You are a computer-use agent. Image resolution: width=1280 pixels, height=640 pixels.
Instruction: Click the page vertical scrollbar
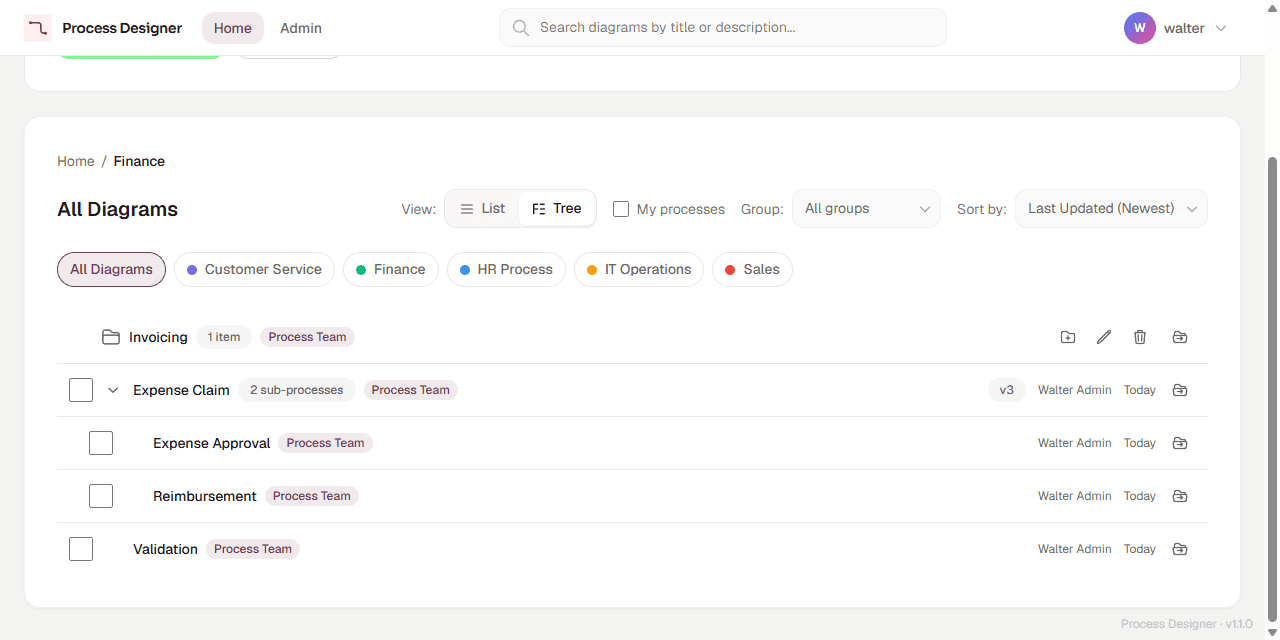(x=1272, y=390)
